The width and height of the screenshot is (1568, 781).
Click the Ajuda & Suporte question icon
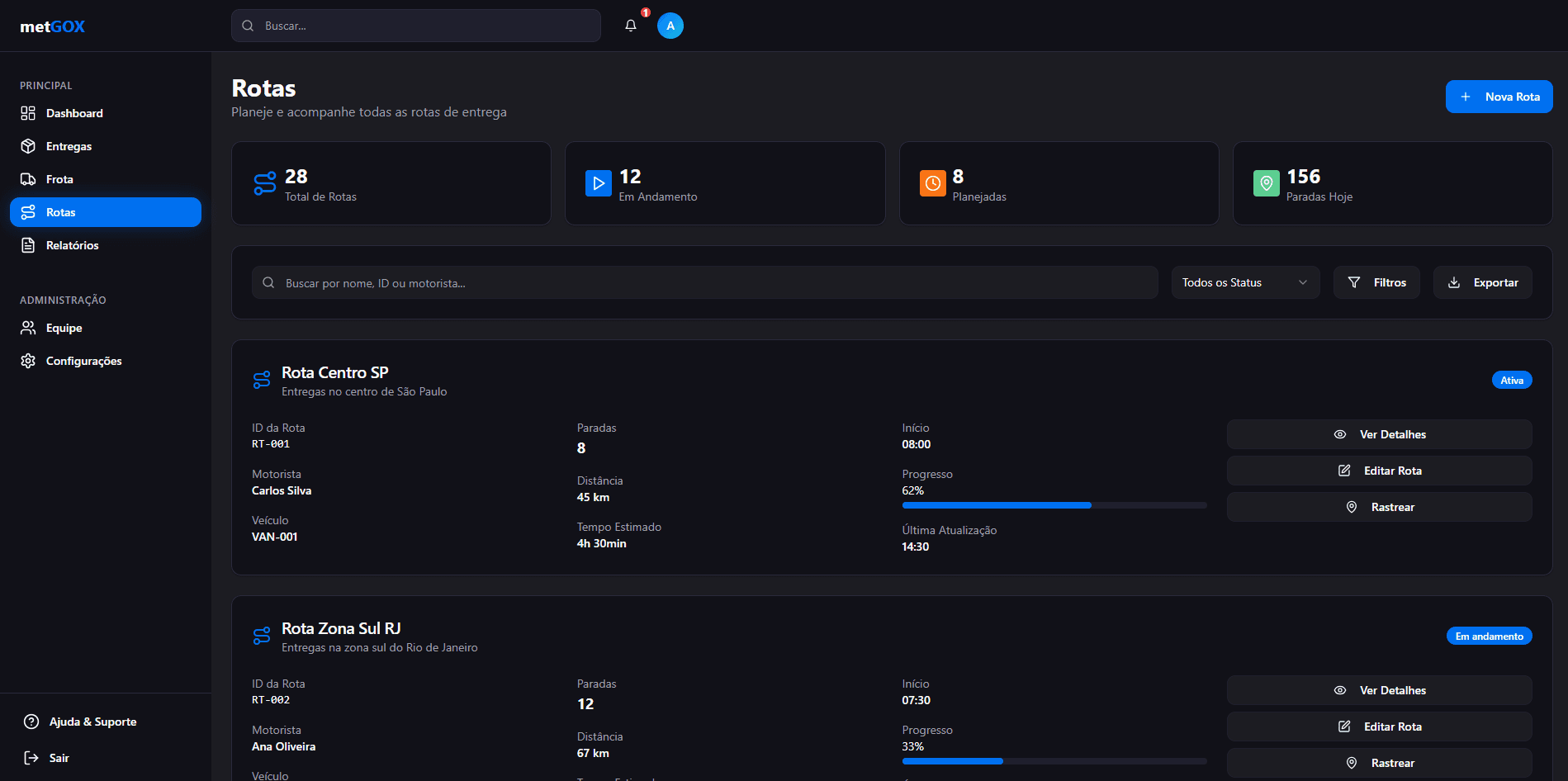[31, 722]
